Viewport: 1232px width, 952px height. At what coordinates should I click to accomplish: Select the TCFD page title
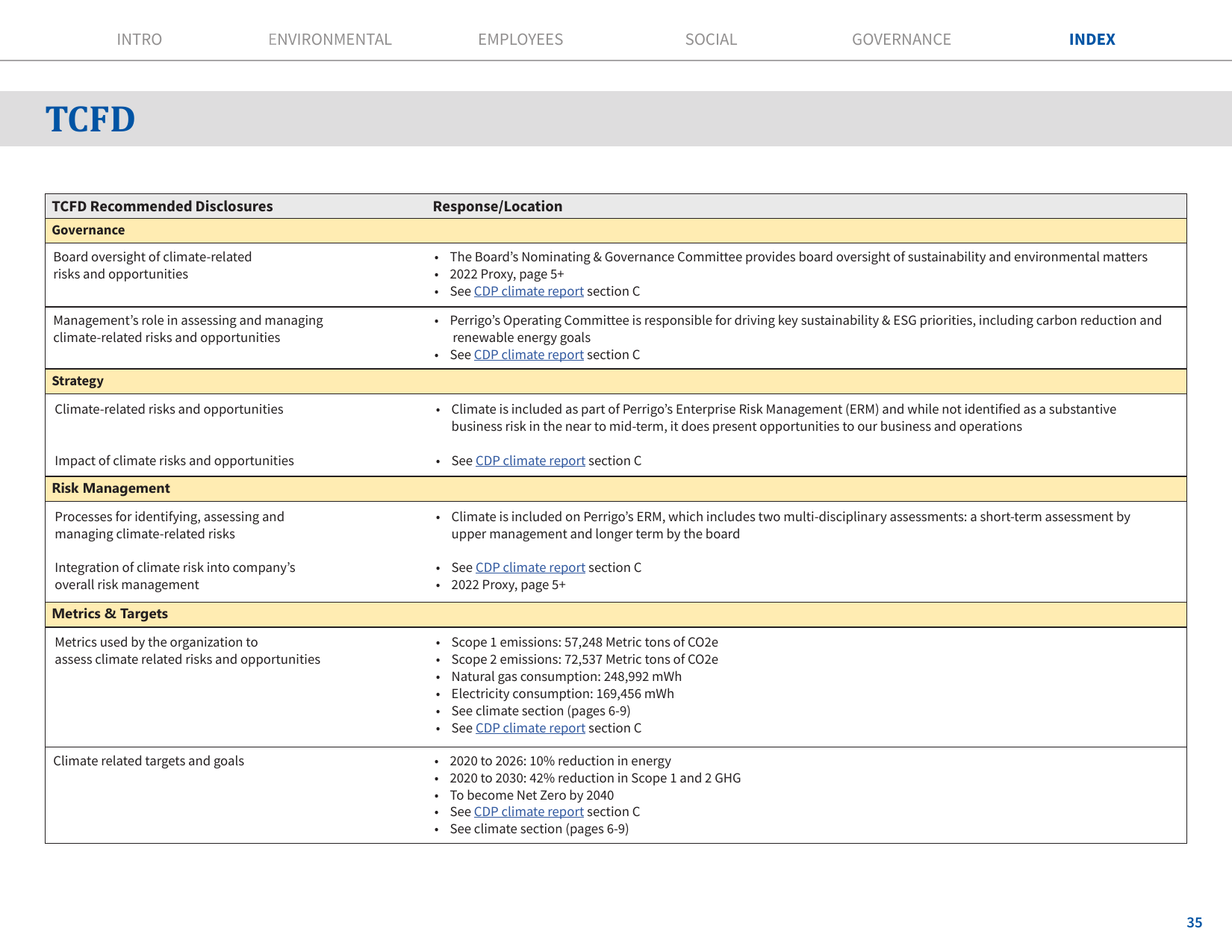(x=90, y=119)
